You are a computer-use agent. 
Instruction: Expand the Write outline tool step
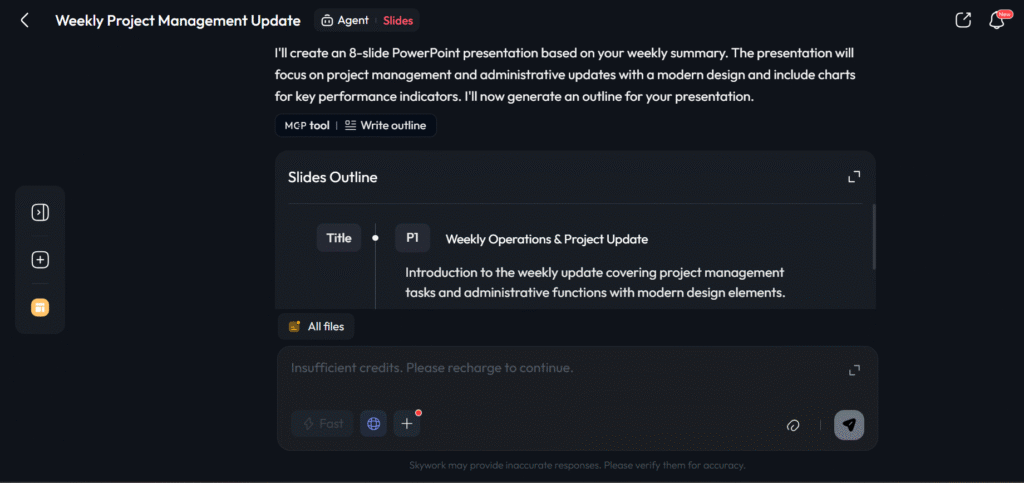[x=385, y=125]
